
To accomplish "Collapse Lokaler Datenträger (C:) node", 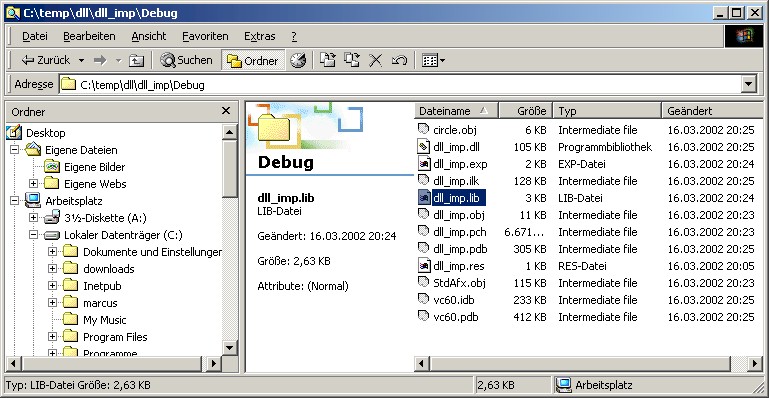I will pos(33,235).
